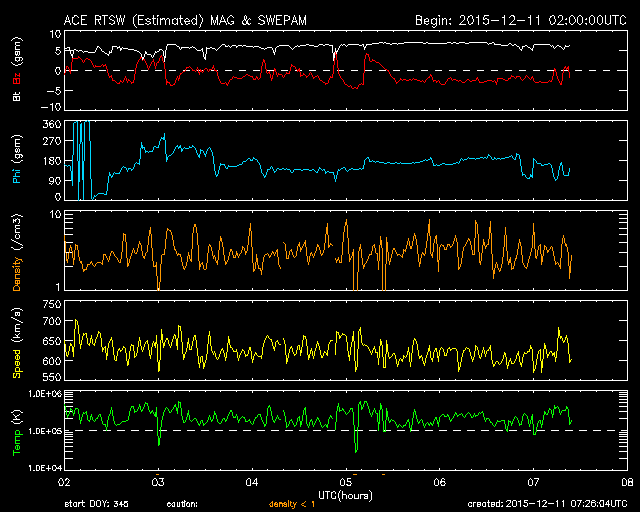Image resolution: width=640 pixels, height=512 pixels.
Task: Click the "1.0E+06" temperature tick label
Action: tap(45, 394)
